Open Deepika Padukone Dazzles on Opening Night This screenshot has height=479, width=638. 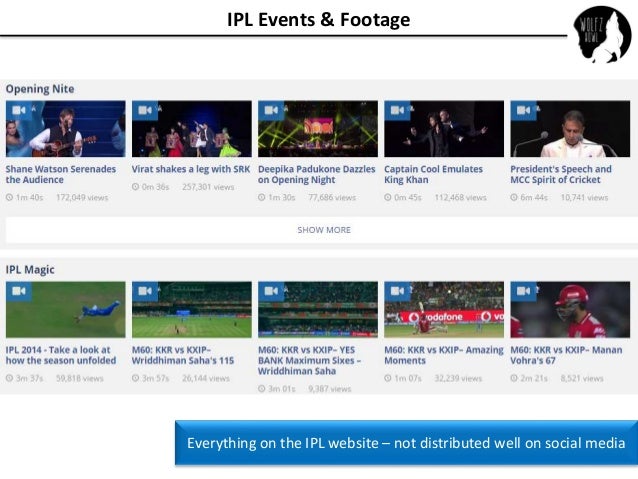click(x=317, y=174)
